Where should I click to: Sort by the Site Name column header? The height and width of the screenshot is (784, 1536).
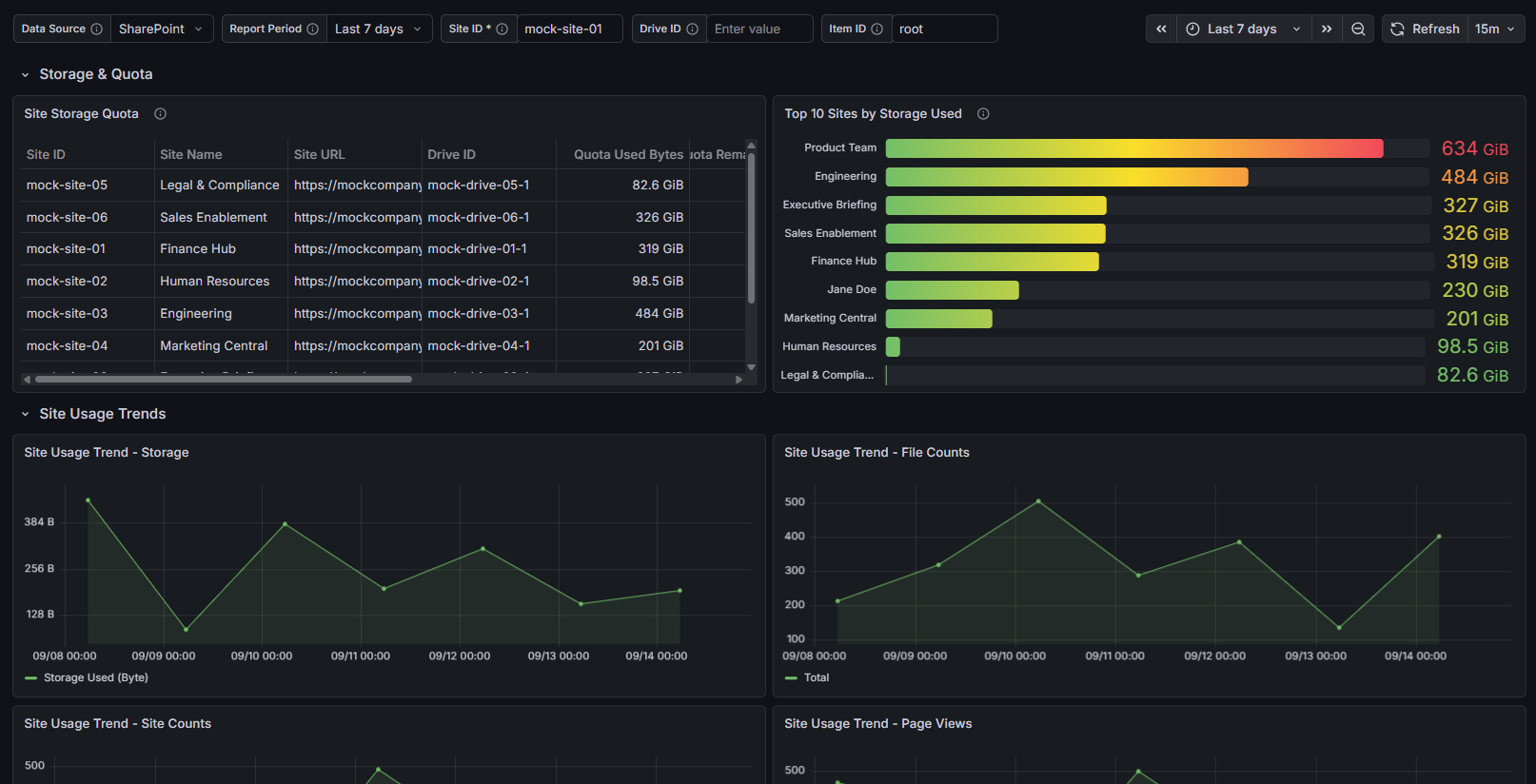click(x=191, y=154)
